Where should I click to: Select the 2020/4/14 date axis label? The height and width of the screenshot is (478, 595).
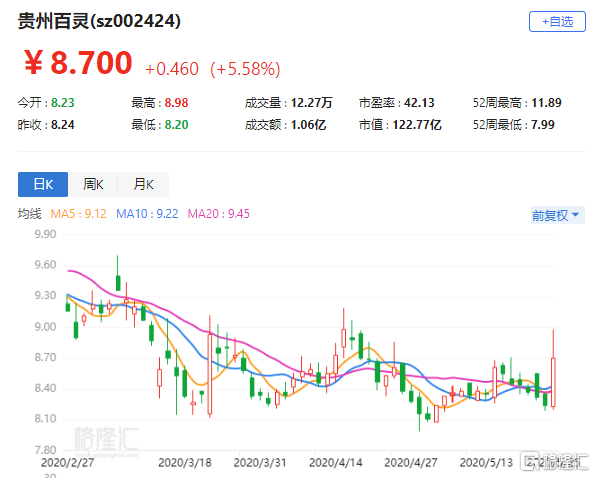[x=335, y=463]
